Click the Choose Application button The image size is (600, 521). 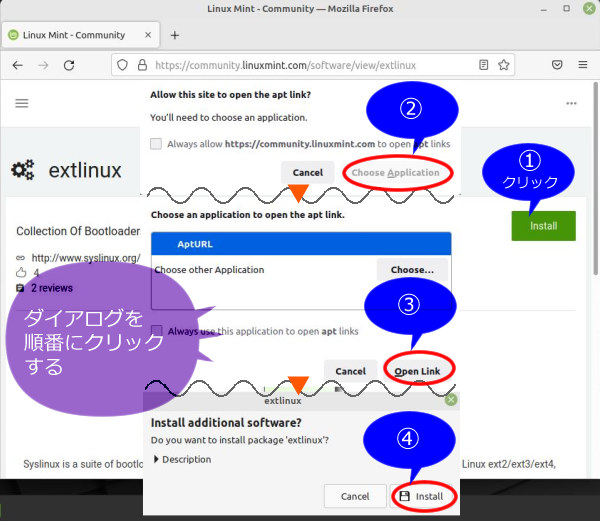tap(396, 173)
